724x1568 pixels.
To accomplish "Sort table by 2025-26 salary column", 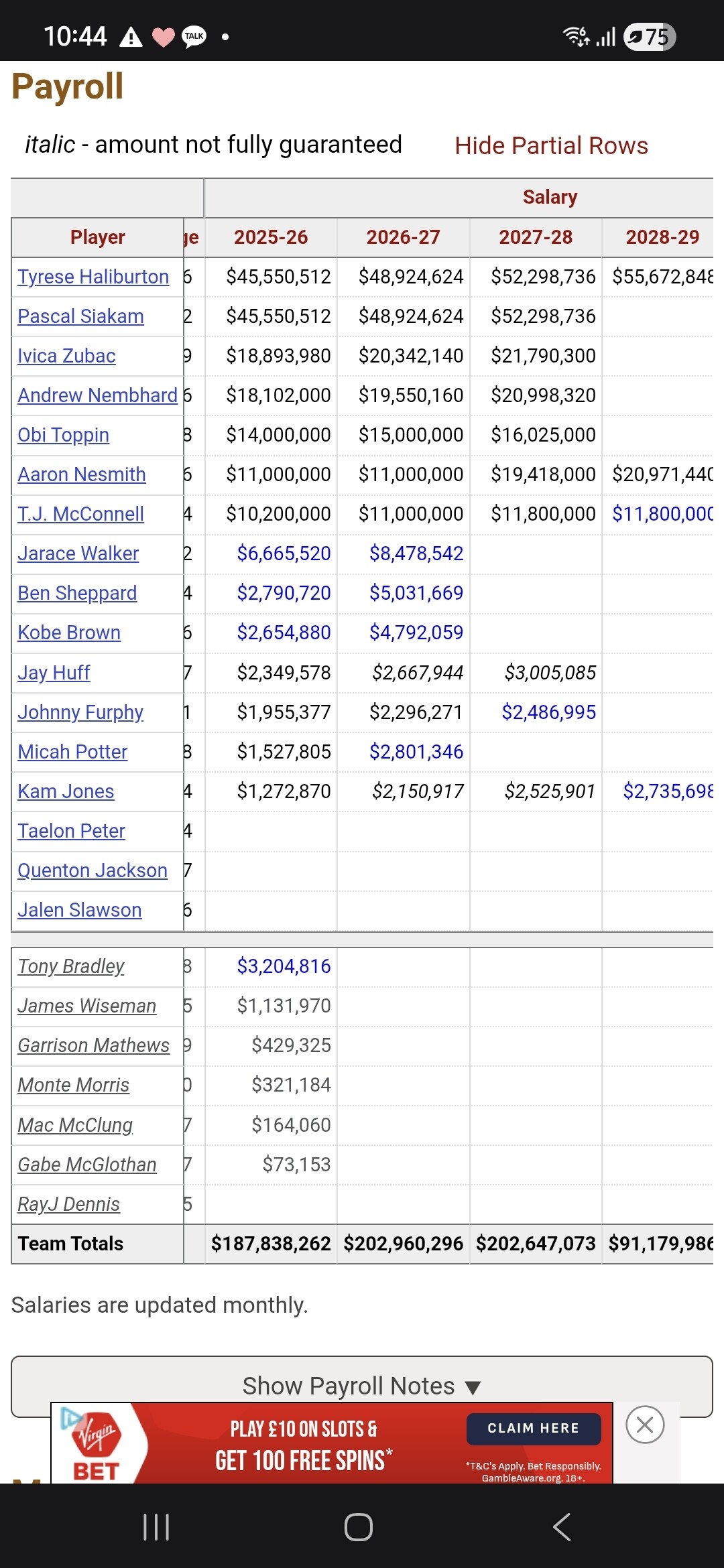I will 271,237.
